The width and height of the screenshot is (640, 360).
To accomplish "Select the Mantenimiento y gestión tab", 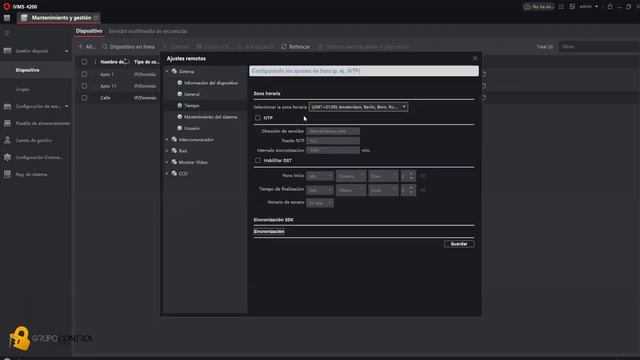I will coord(60,18).
